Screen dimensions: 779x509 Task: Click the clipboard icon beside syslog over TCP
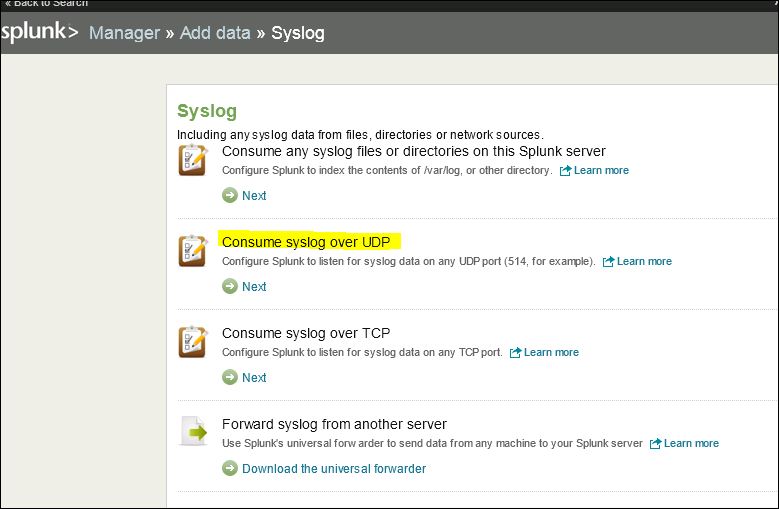pos(192,342)
